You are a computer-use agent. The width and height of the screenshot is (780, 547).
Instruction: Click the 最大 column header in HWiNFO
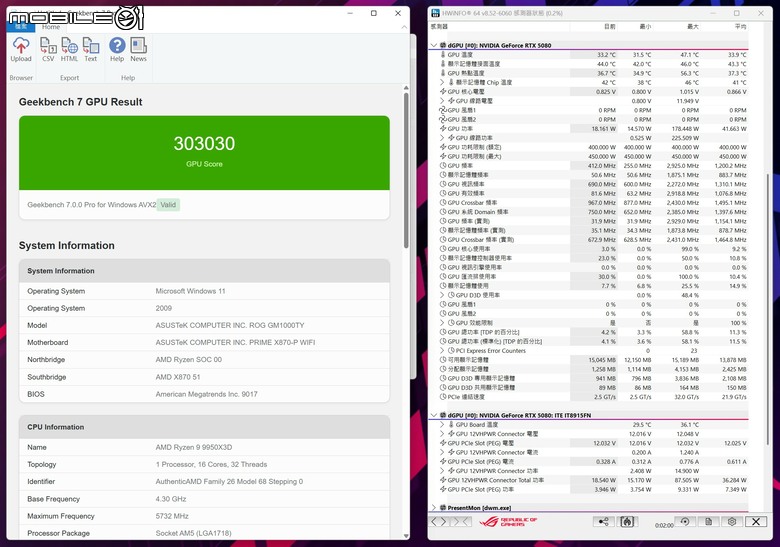pyautogui.click(x=693, y=26)
